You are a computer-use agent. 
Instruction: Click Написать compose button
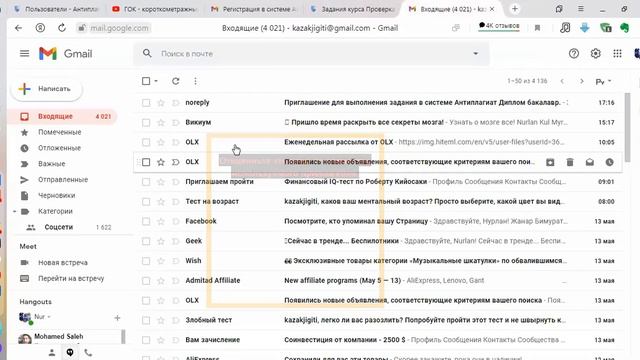pos(47,89)
